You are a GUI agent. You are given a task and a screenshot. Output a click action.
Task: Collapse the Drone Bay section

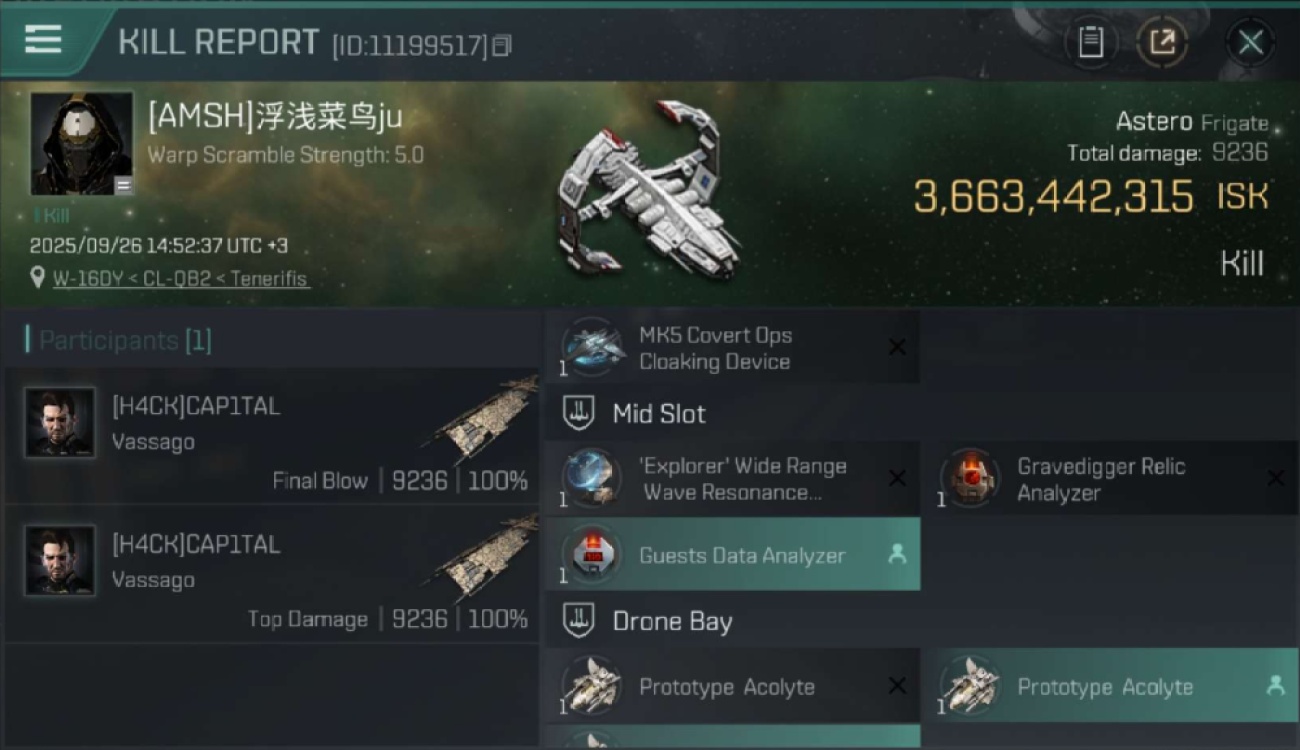coord(579,621)
